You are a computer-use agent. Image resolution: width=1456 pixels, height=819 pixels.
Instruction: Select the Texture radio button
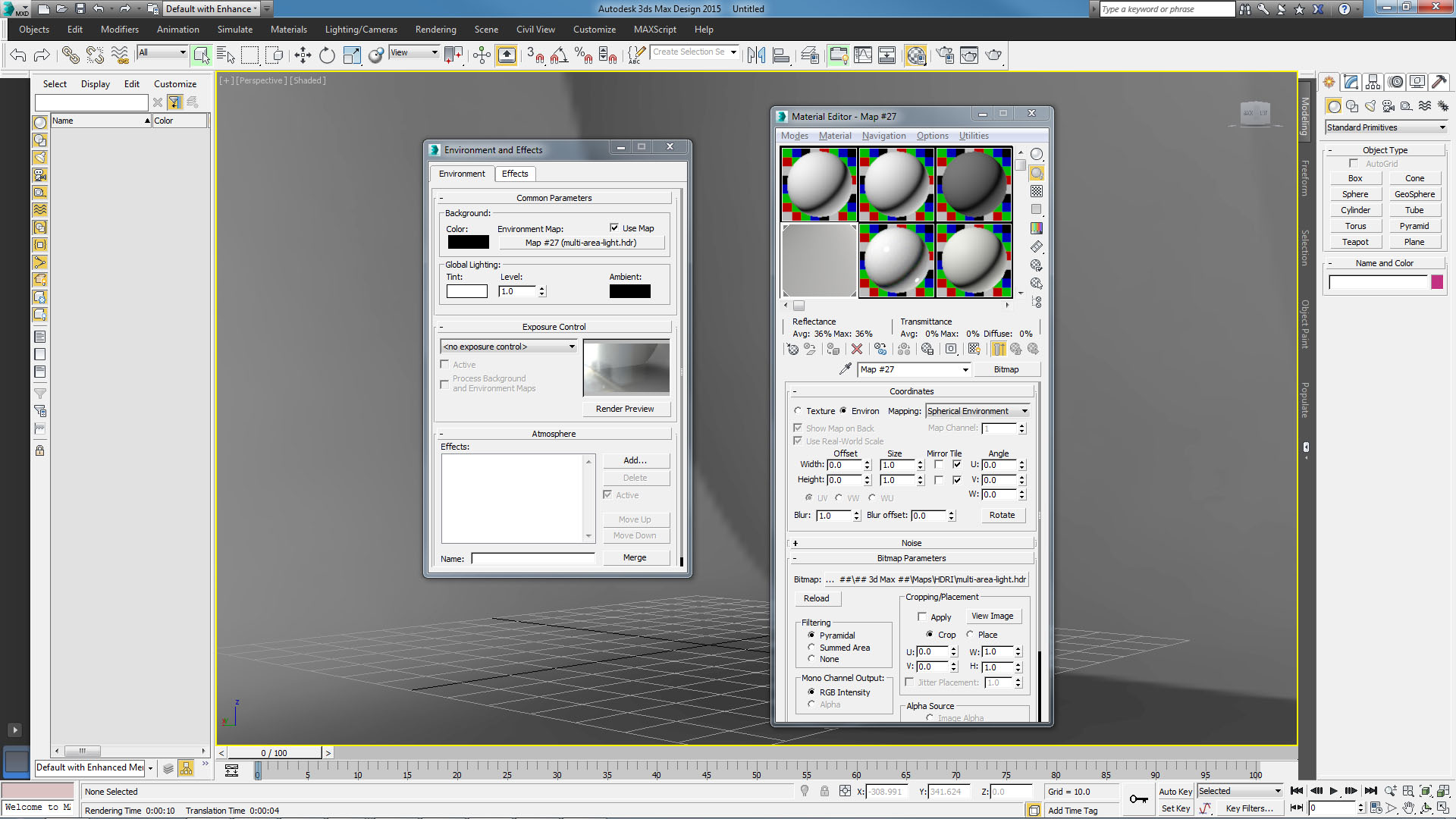[x=798, y=411]
